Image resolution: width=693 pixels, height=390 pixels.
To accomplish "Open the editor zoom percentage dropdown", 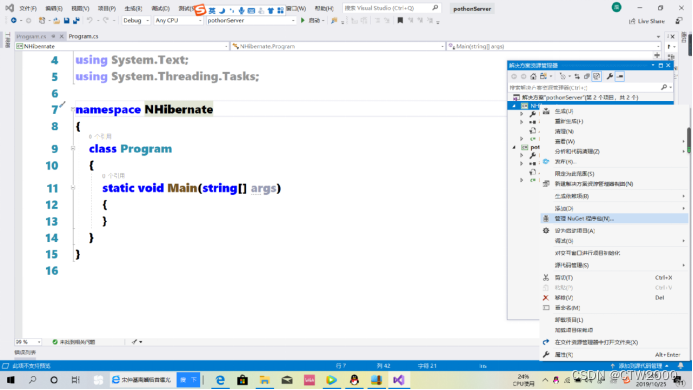I will click(28, 342).
